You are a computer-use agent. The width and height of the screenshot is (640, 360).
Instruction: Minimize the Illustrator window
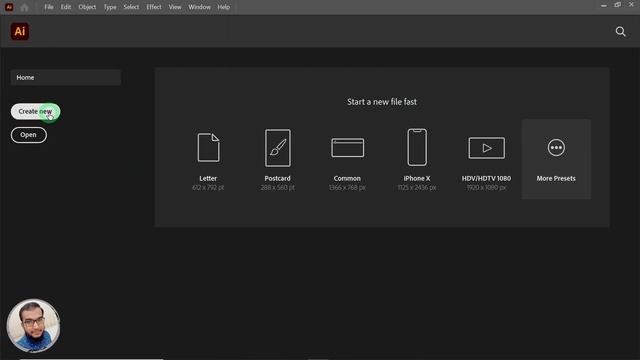point(604,6)
